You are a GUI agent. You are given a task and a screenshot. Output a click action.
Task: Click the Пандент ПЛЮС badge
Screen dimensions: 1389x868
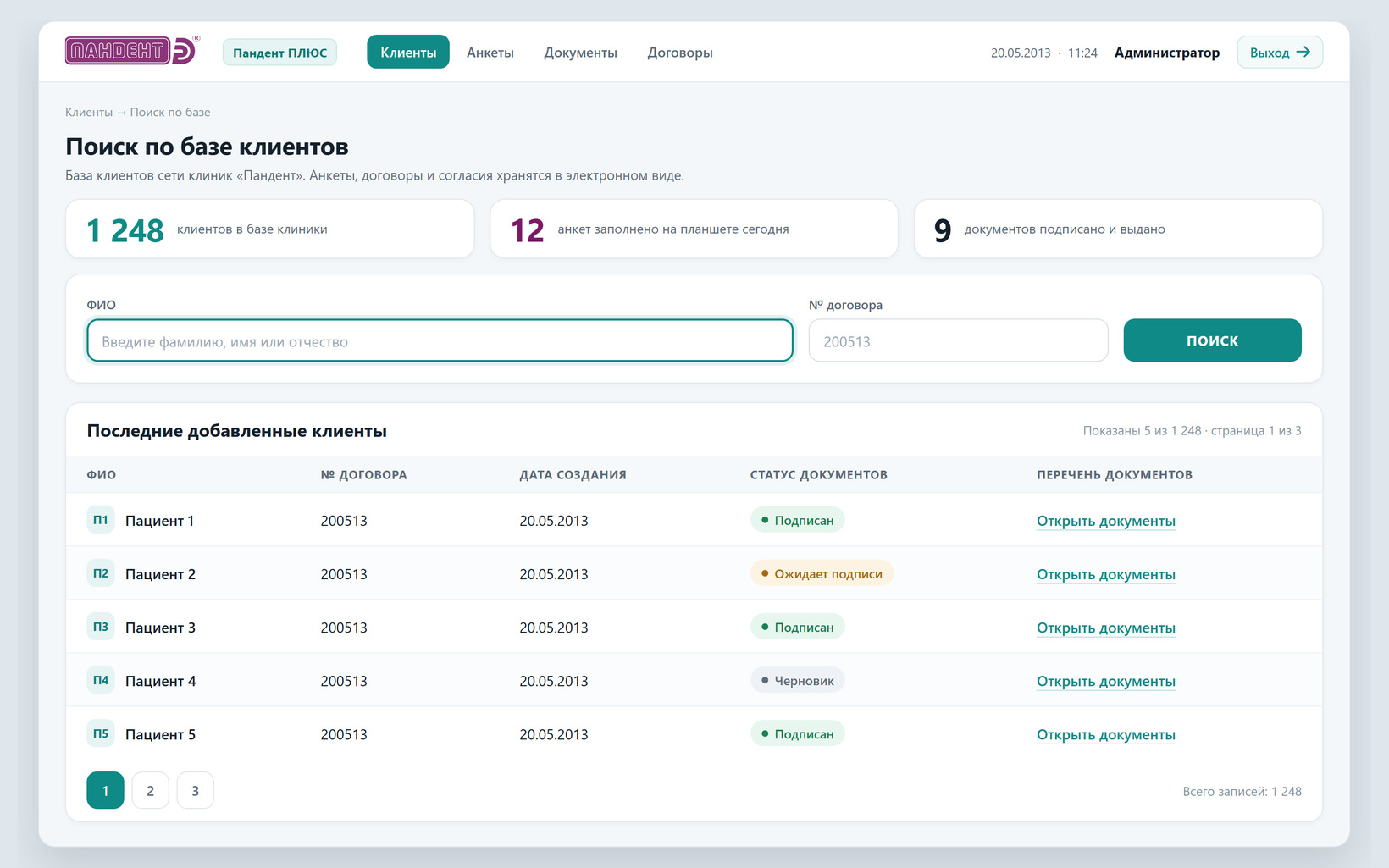click(279, 52)
